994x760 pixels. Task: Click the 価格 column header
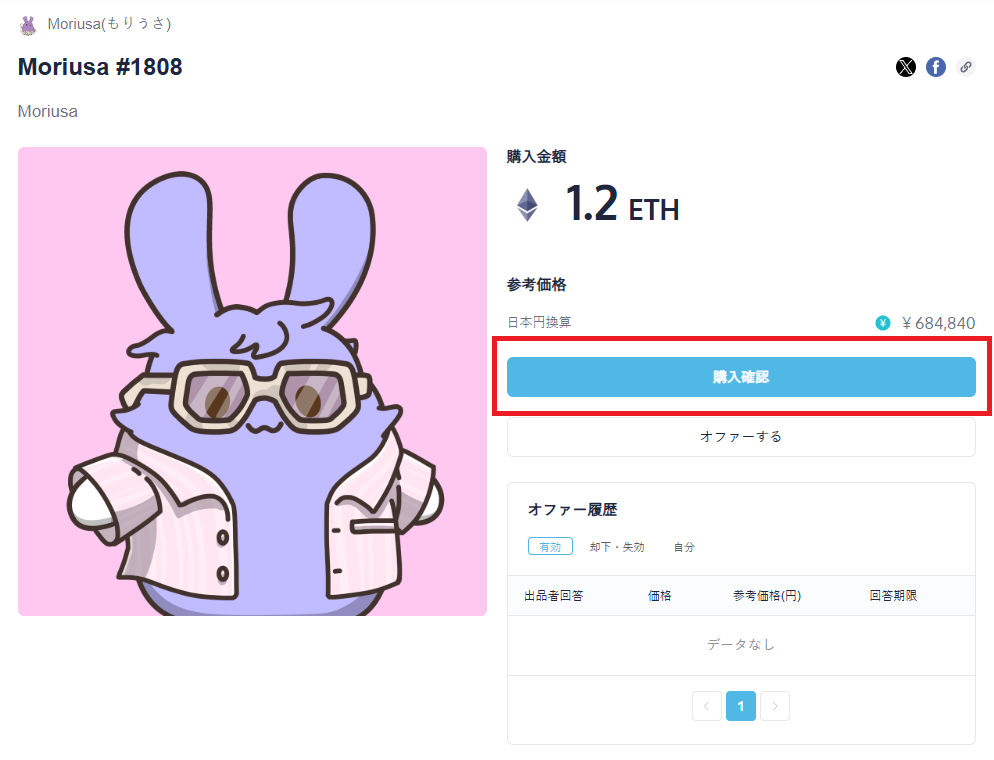(660, 596)
